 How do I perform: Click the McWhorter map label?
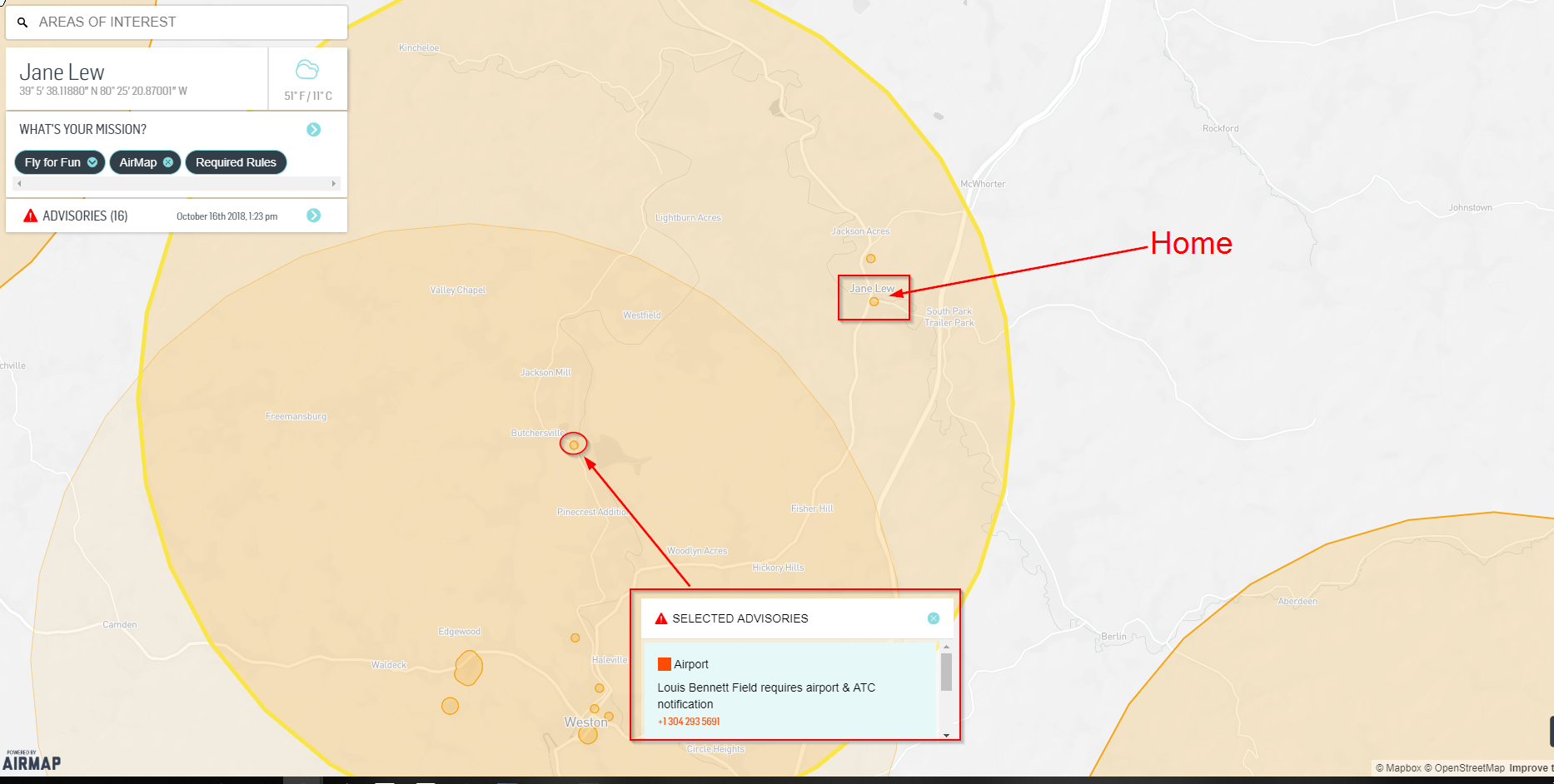pyautogui.click(x=983, y=184)
